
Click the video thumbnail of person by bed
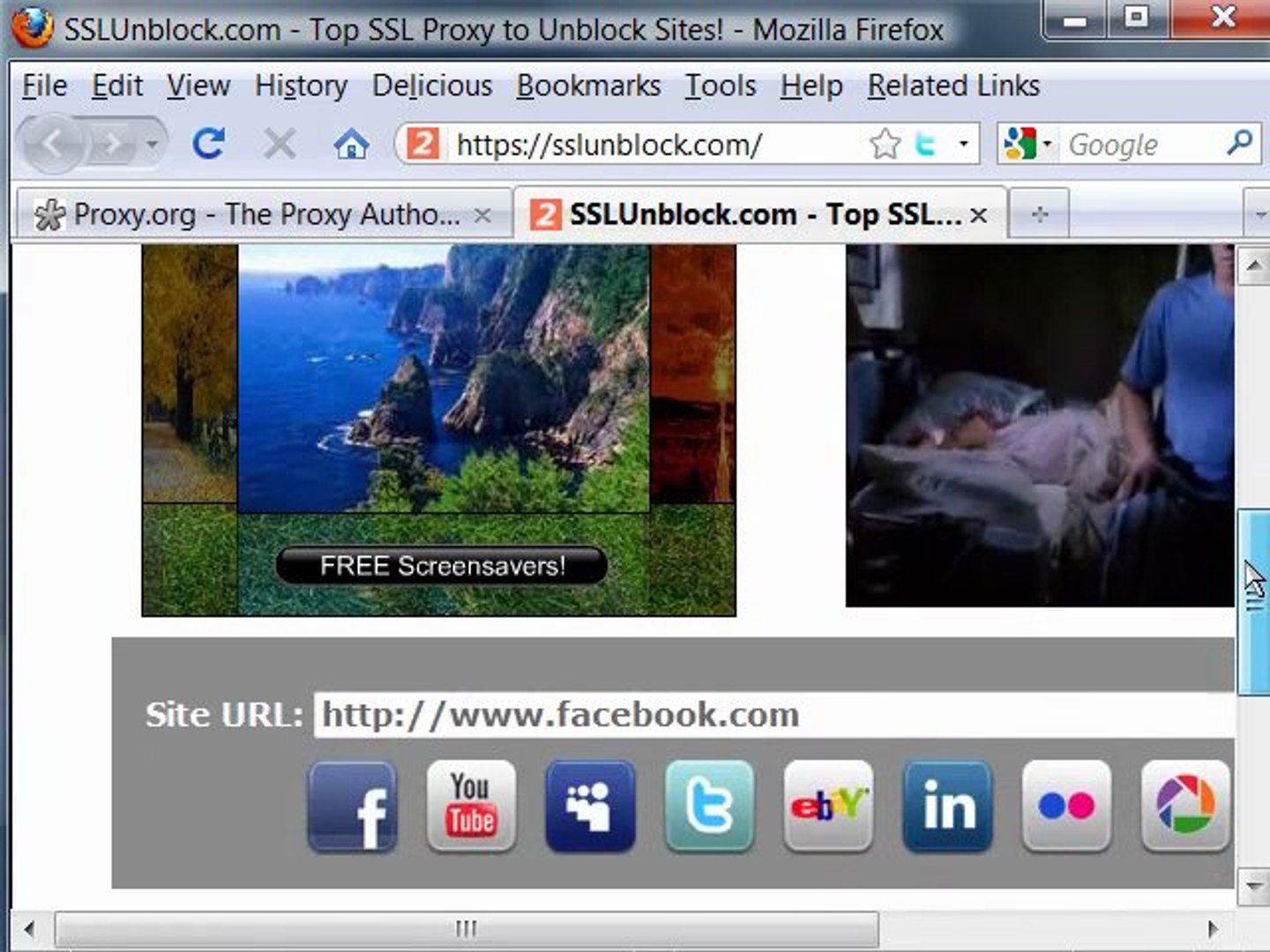(x=1040, y=426)
